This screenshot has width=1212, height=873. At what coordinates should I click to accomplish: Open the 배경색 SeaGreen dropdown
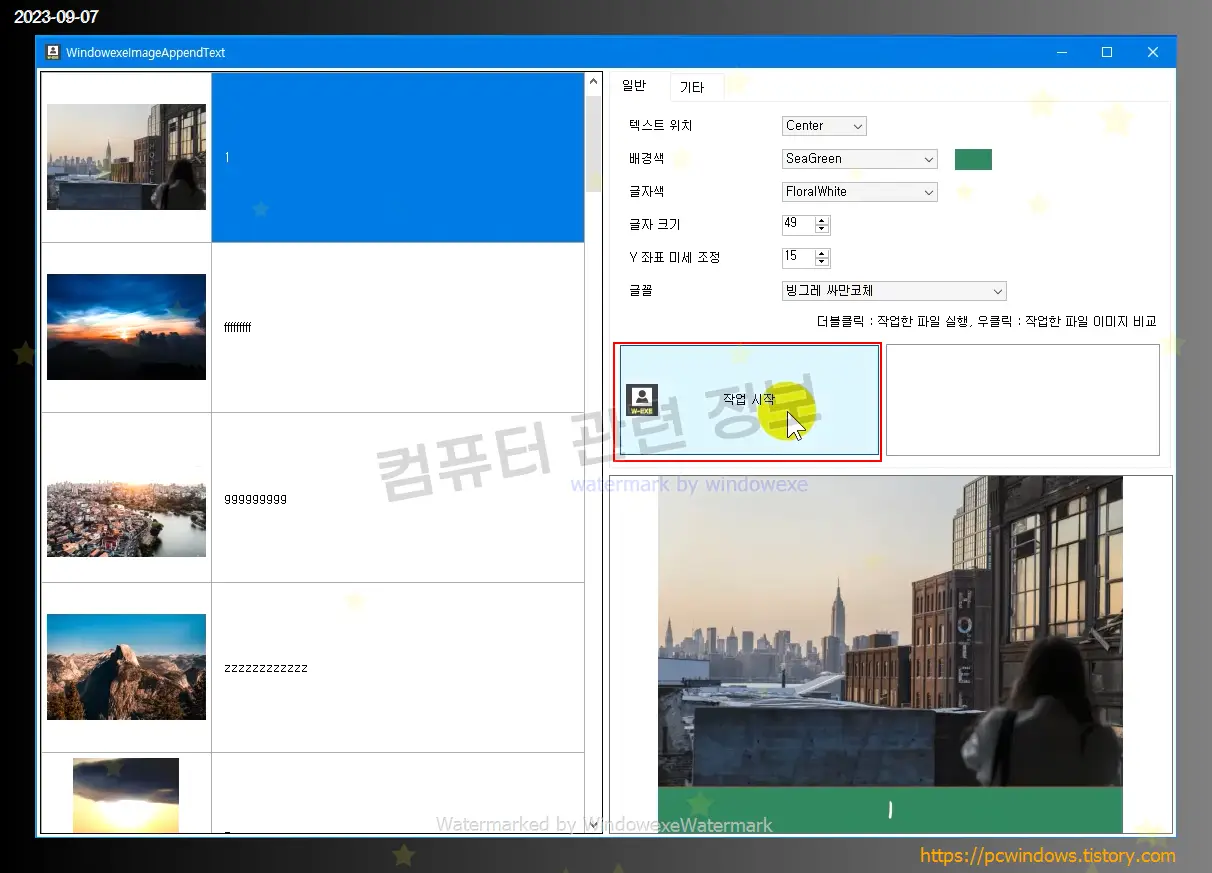tap(860, 159)
